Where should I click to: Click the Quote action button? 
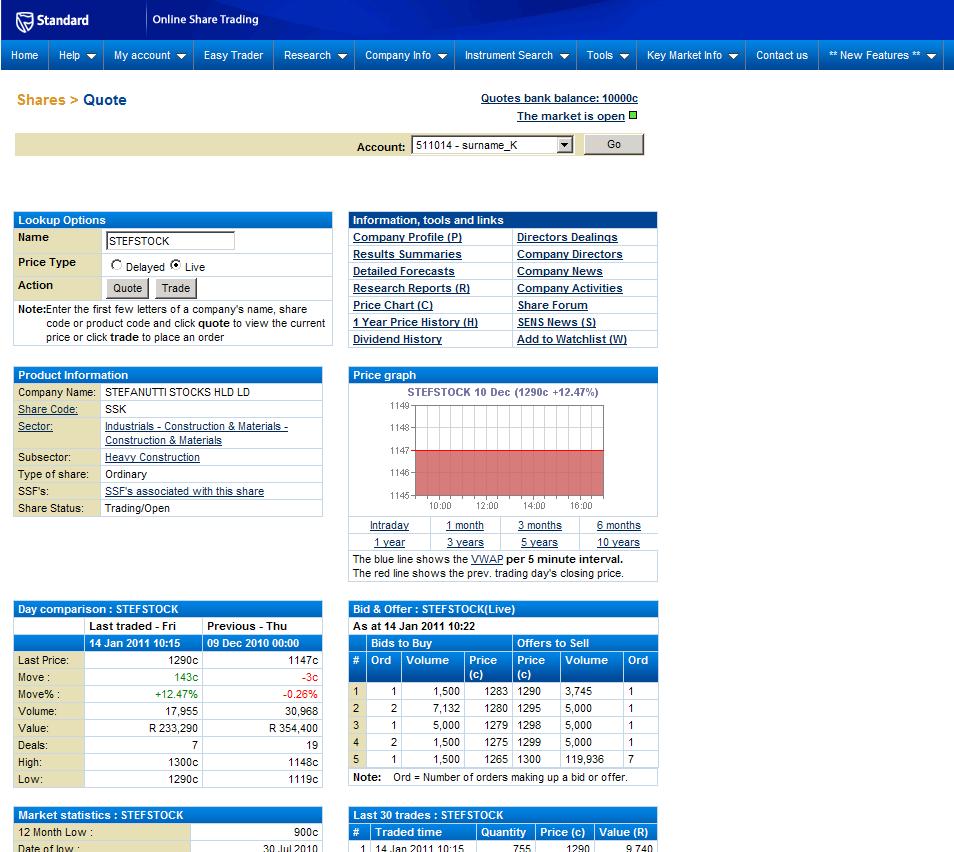(127, 288)
